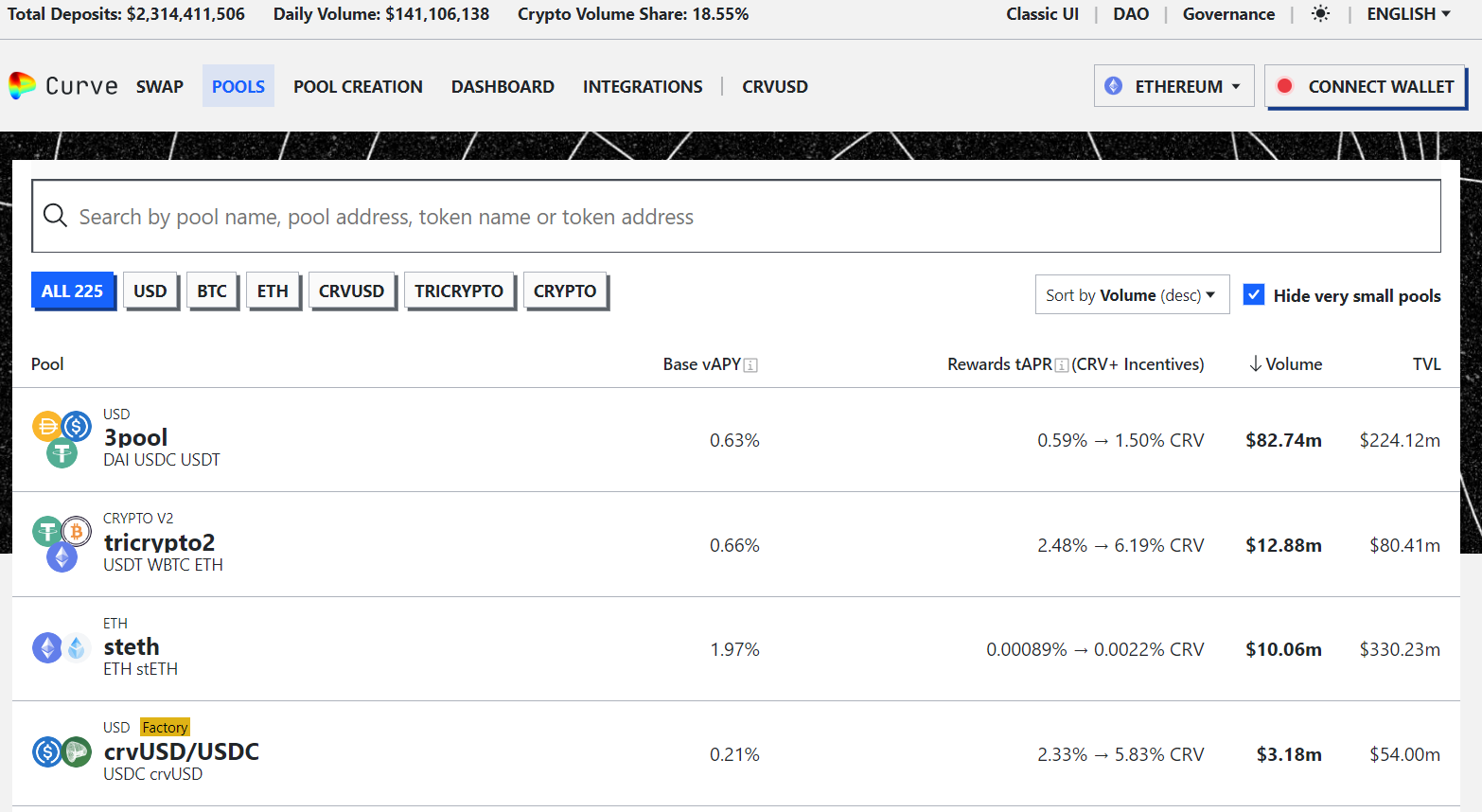The width and height of the screenshot is (1482, 812).
Task: Filter pools by CRVUSD
Action: point(351,291)
